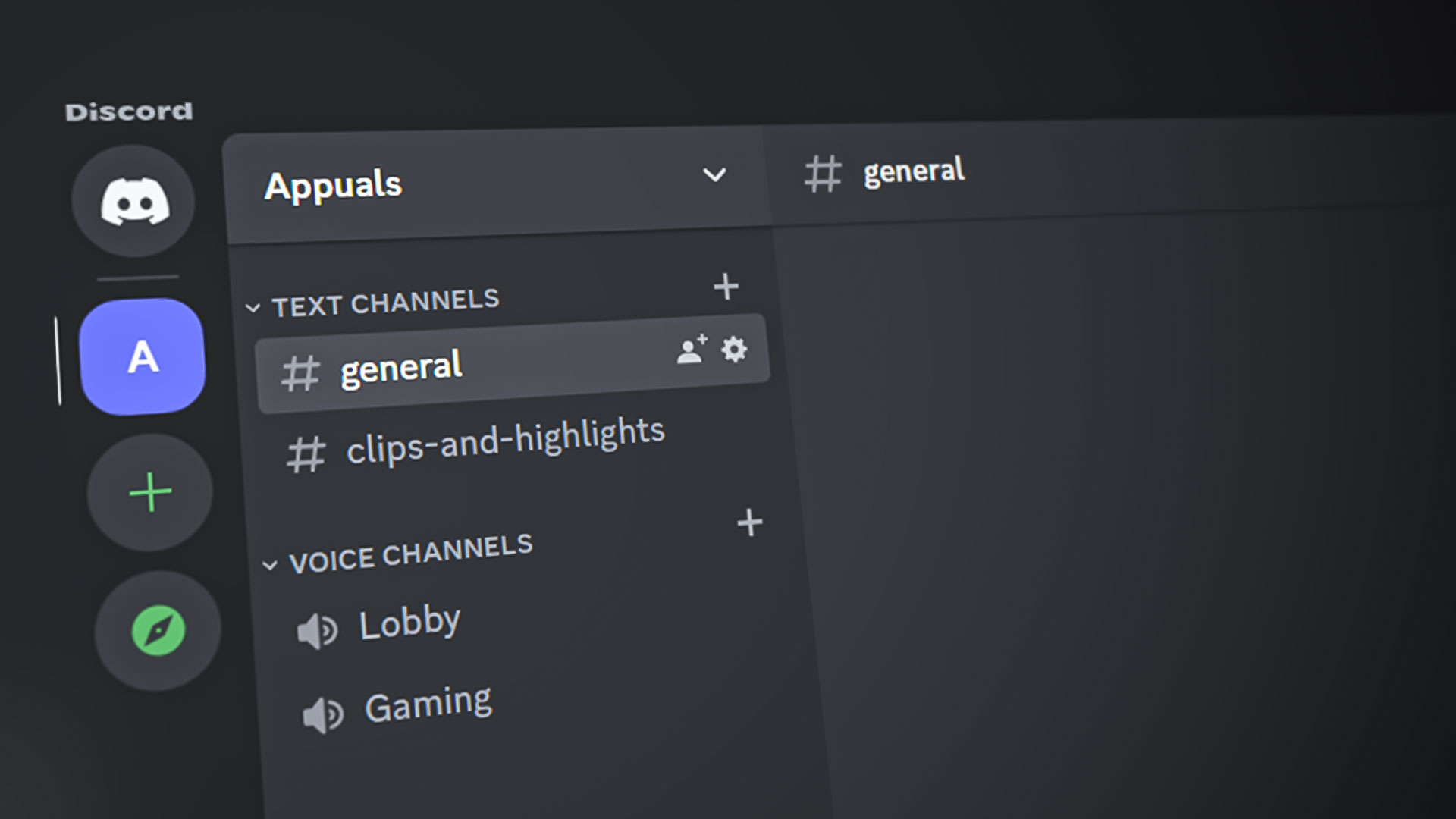1456x819 pixels.
Task: Open the clips-and-highlights channel
Action: 504,444
